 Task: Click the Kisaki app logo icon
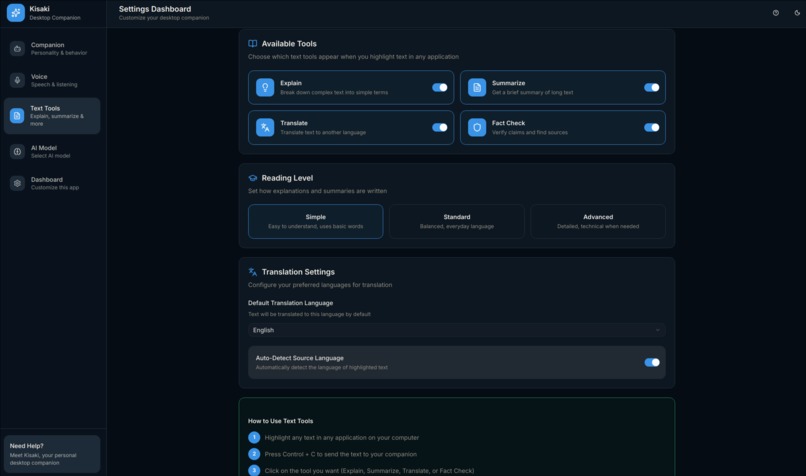point(15,13)
